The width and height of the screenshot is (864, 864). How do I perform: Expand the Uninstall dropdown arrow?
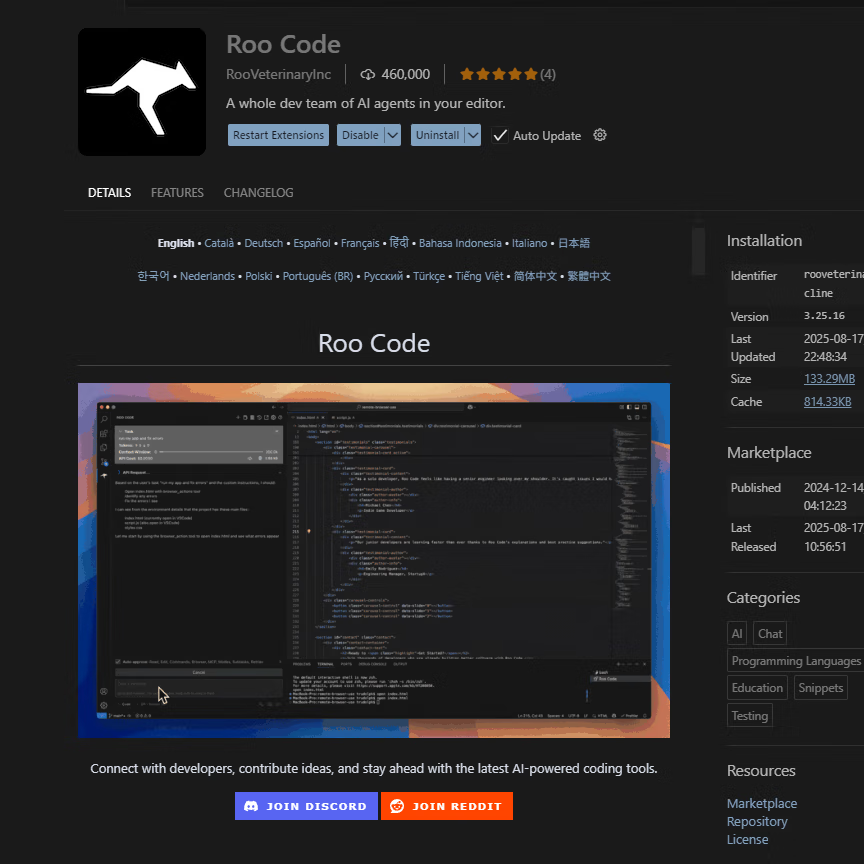[x=472, y=135]
